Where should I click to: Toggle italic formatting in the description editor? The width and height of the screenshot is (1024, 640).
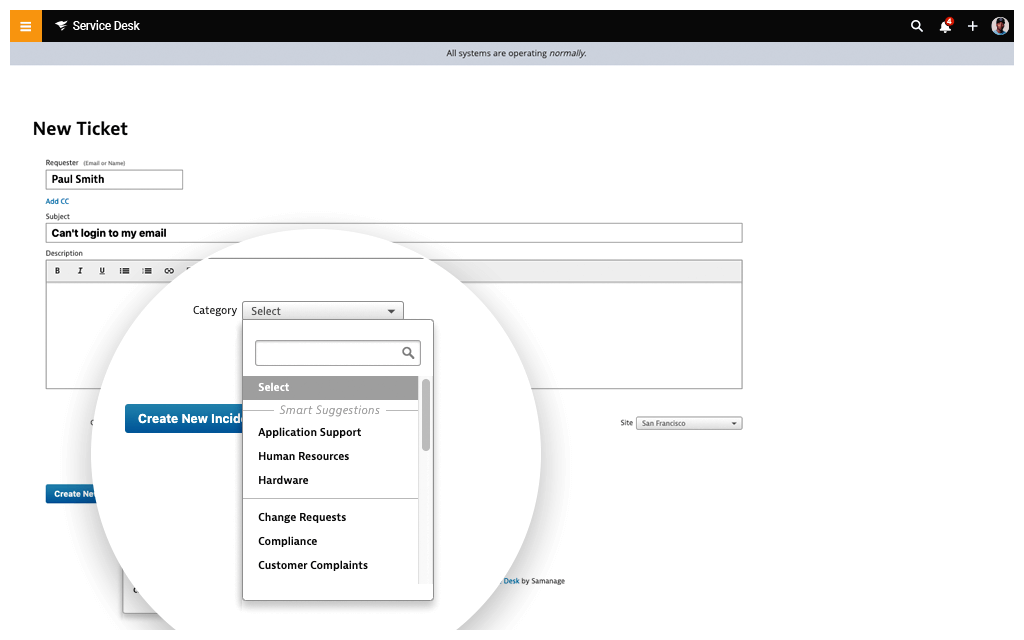coord(80,270)
